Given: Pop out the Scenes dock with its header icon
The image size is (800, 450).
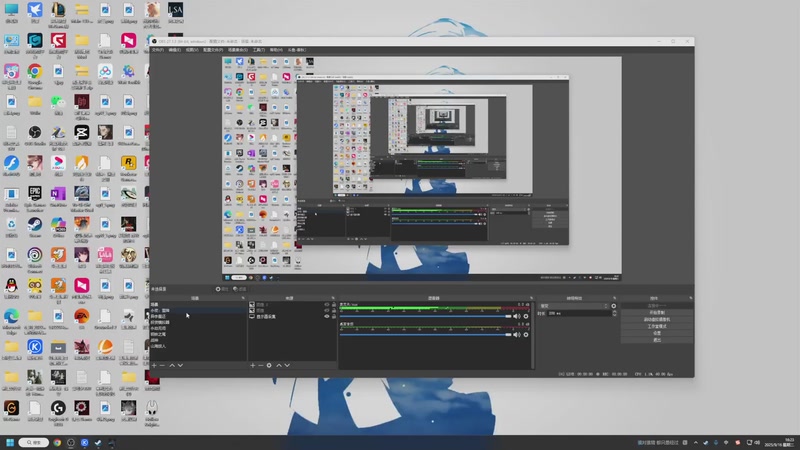Looking at the screenshot, I should 243,298.
